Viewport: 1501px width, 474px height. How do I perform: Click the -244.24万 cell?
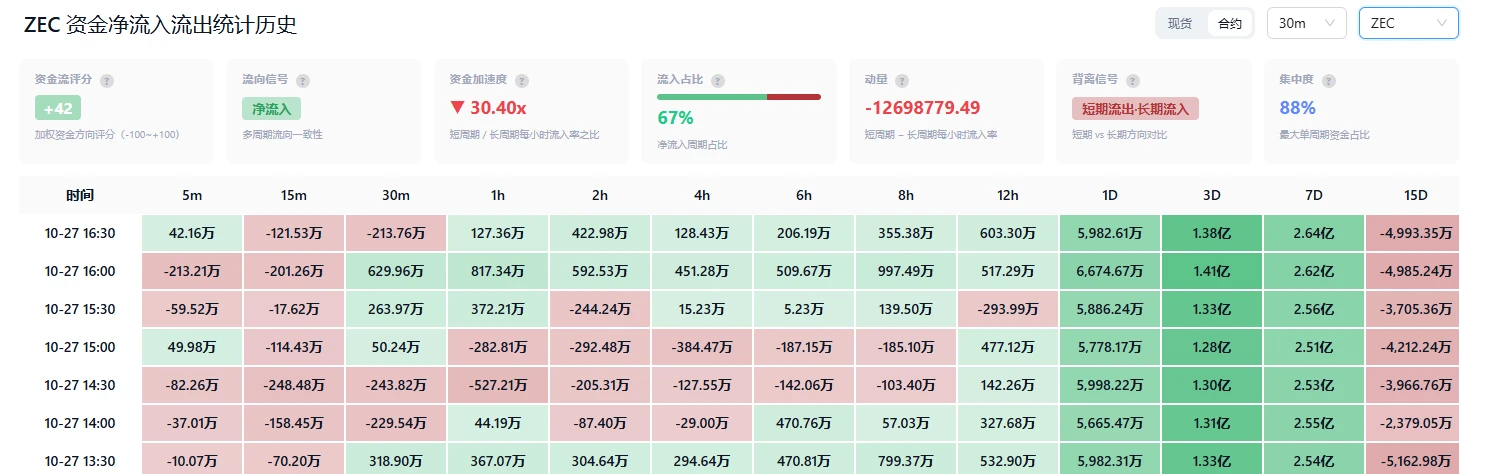[x=600, y=309]
